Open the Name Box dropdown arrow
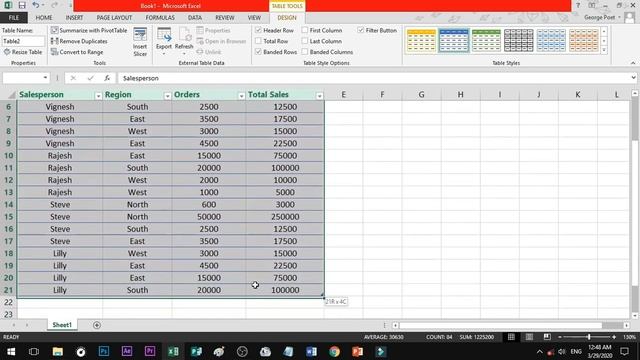 tap(45, 78)
